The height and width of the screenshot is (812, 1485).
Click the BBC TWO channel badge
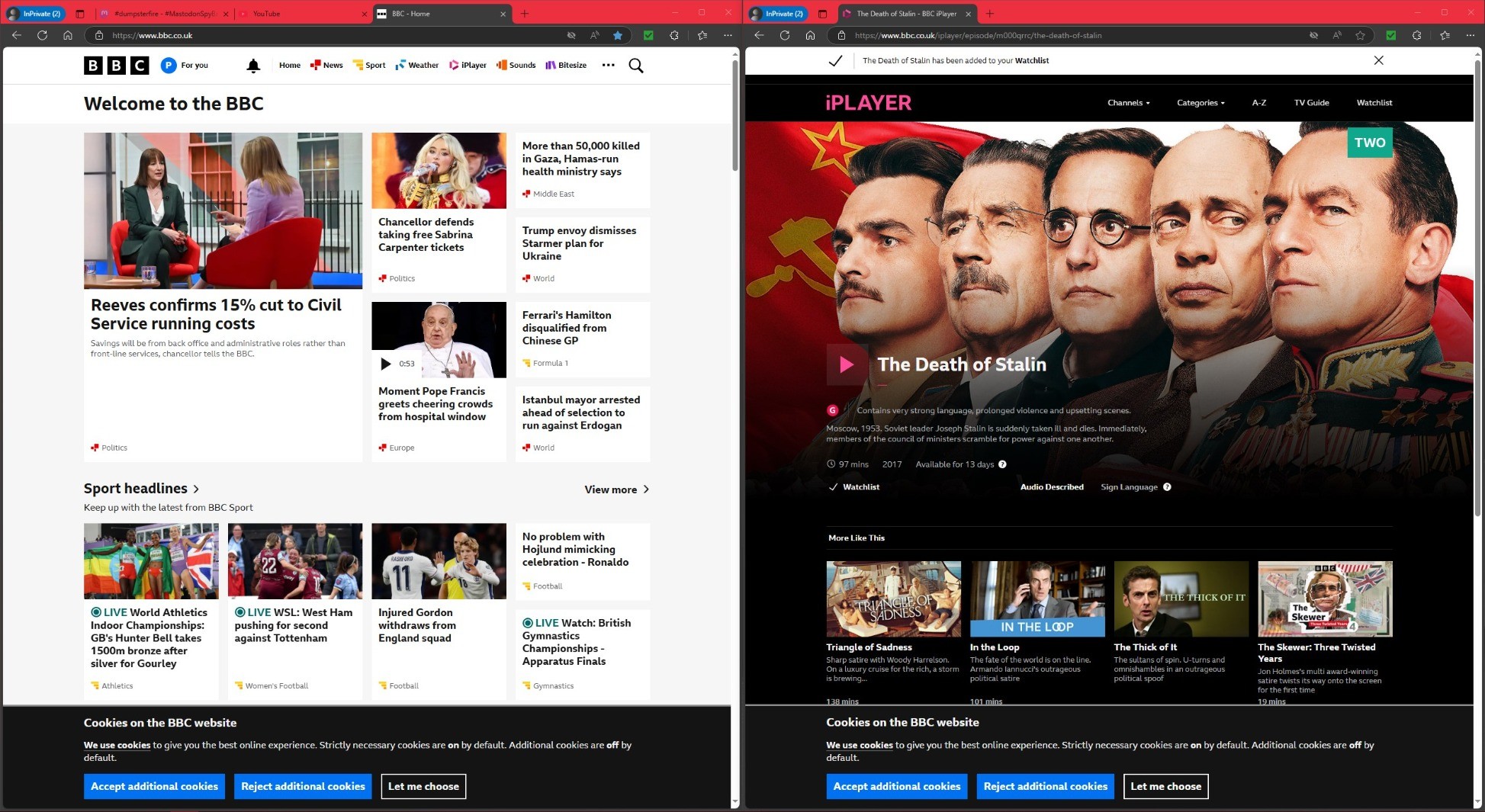(x=1370, y=143)
